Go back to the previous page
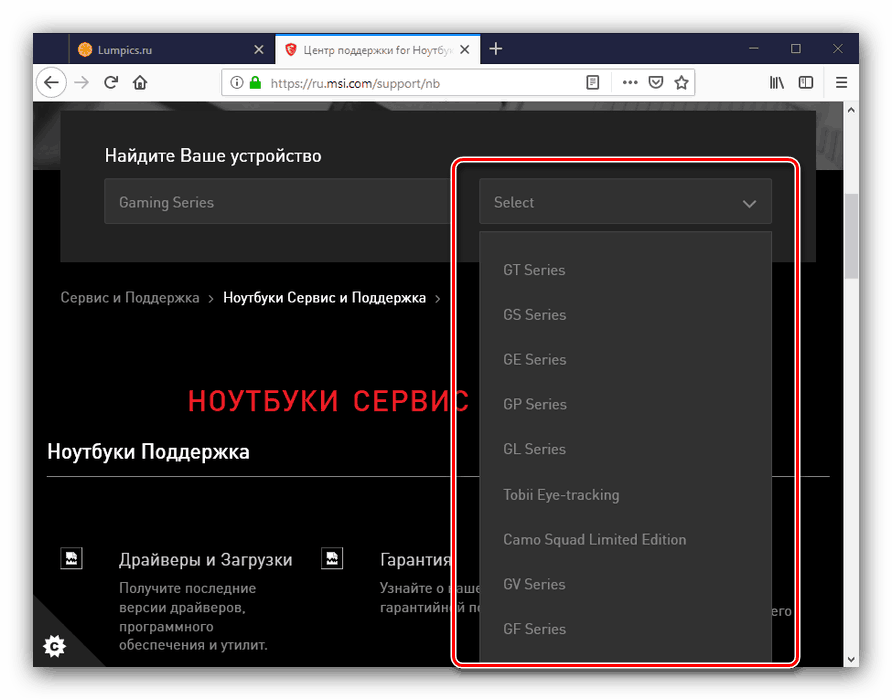Screen dimensions: 892x700 click(51, 83)
